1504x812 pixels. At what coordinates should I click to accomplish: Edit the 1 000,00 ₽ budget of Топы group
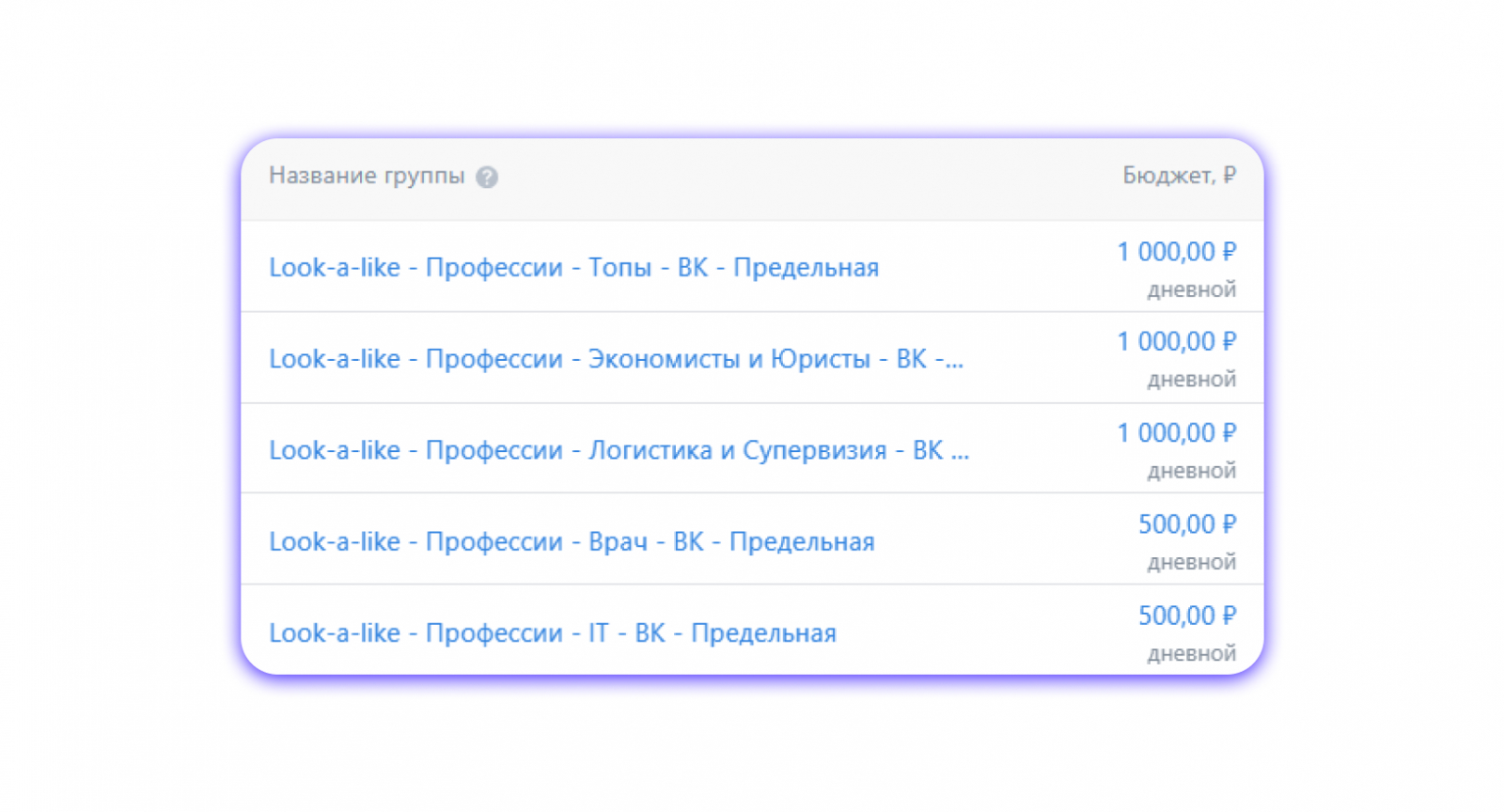(x=1176, y=252)
